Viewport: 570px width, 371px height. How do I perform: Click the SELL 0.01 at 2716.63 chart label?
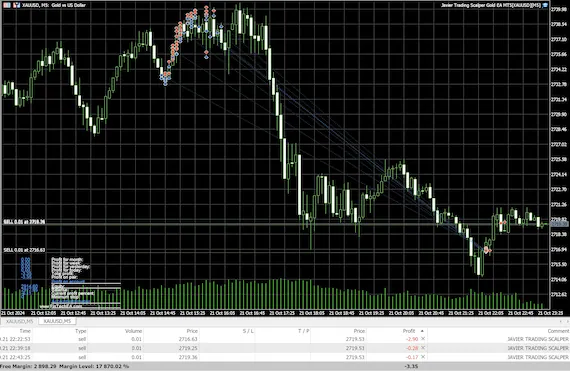(24, 250)
